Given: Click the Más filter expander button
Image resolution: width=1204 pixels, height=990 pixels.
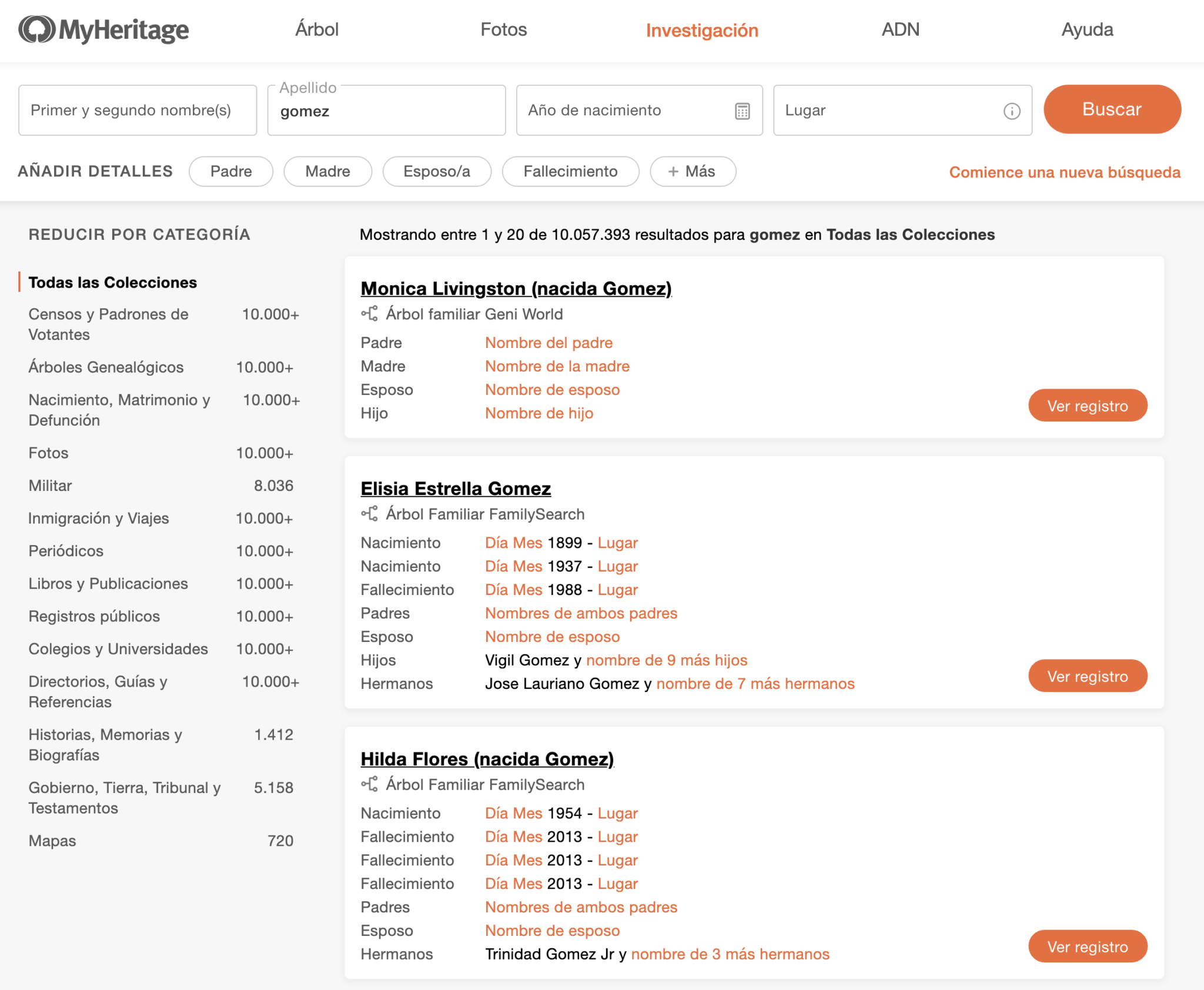Looking at the screenshot, I should point(694,171).
